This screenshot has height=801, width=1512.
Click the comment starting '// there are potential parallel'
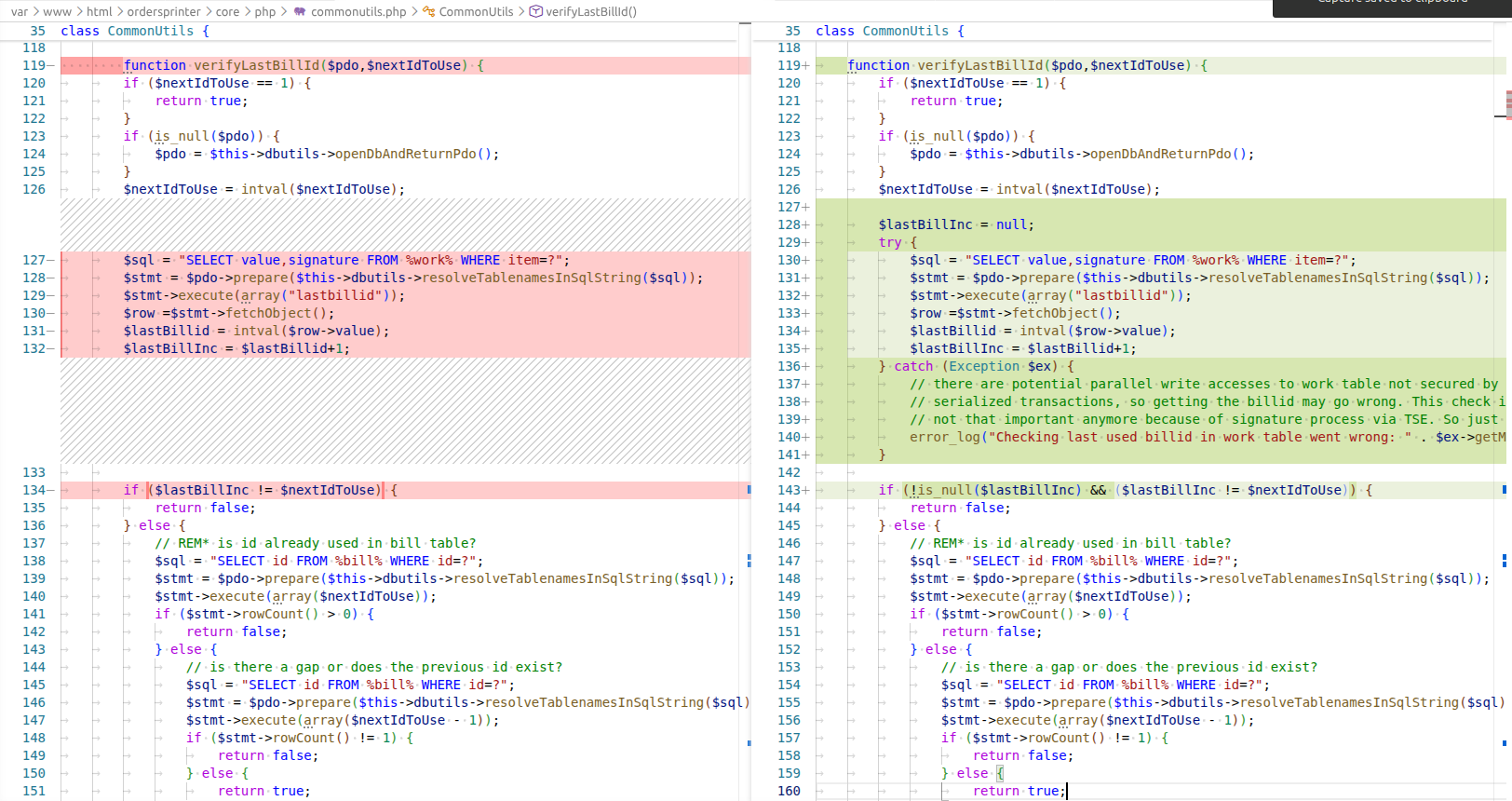click(1204, 384)
